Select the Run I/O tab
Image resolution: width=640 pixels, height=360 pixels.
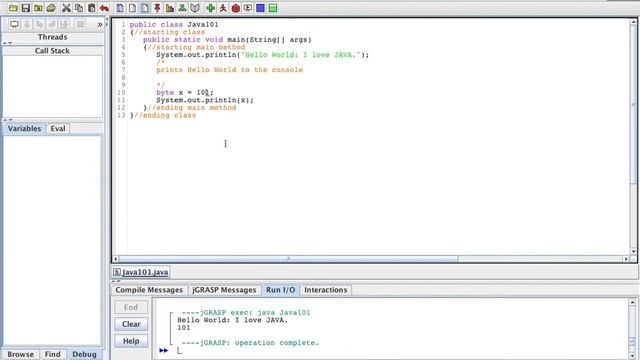(x=280, y=290)
